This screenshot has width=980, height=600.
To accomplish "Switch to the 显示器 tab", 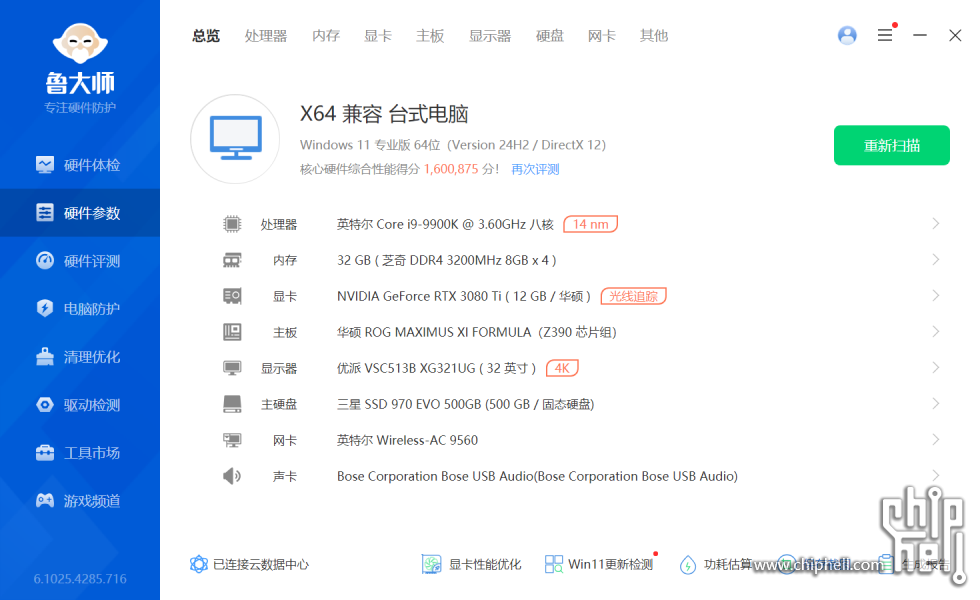I will (x=490, y=36).
